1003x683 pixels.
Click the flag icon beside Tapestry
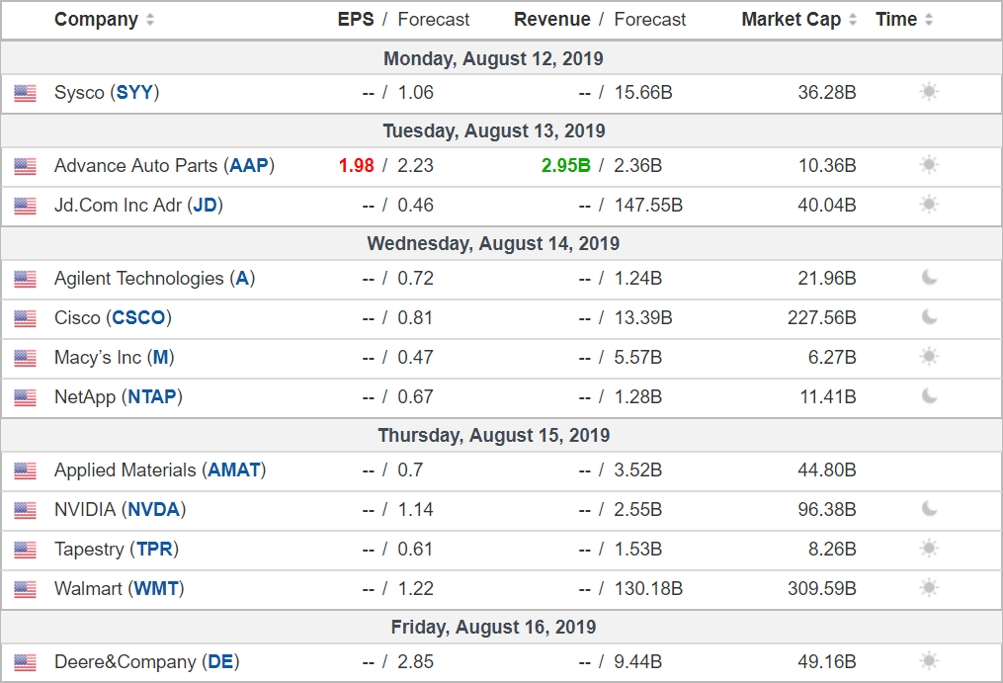coord(25,550)
